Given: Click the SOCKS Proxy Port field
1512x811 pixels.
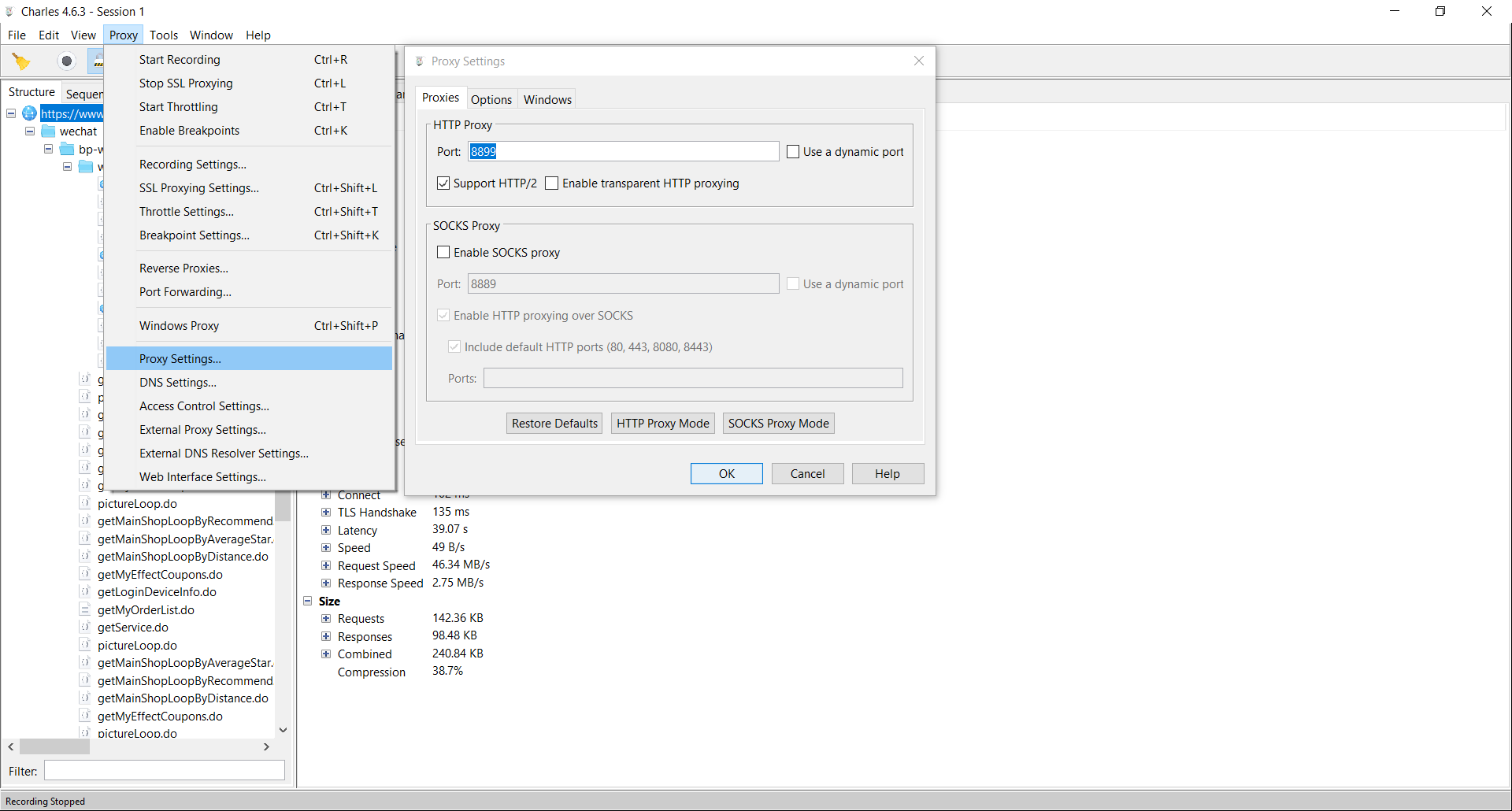Looking at the screenshot, I should tap(624, 284).
